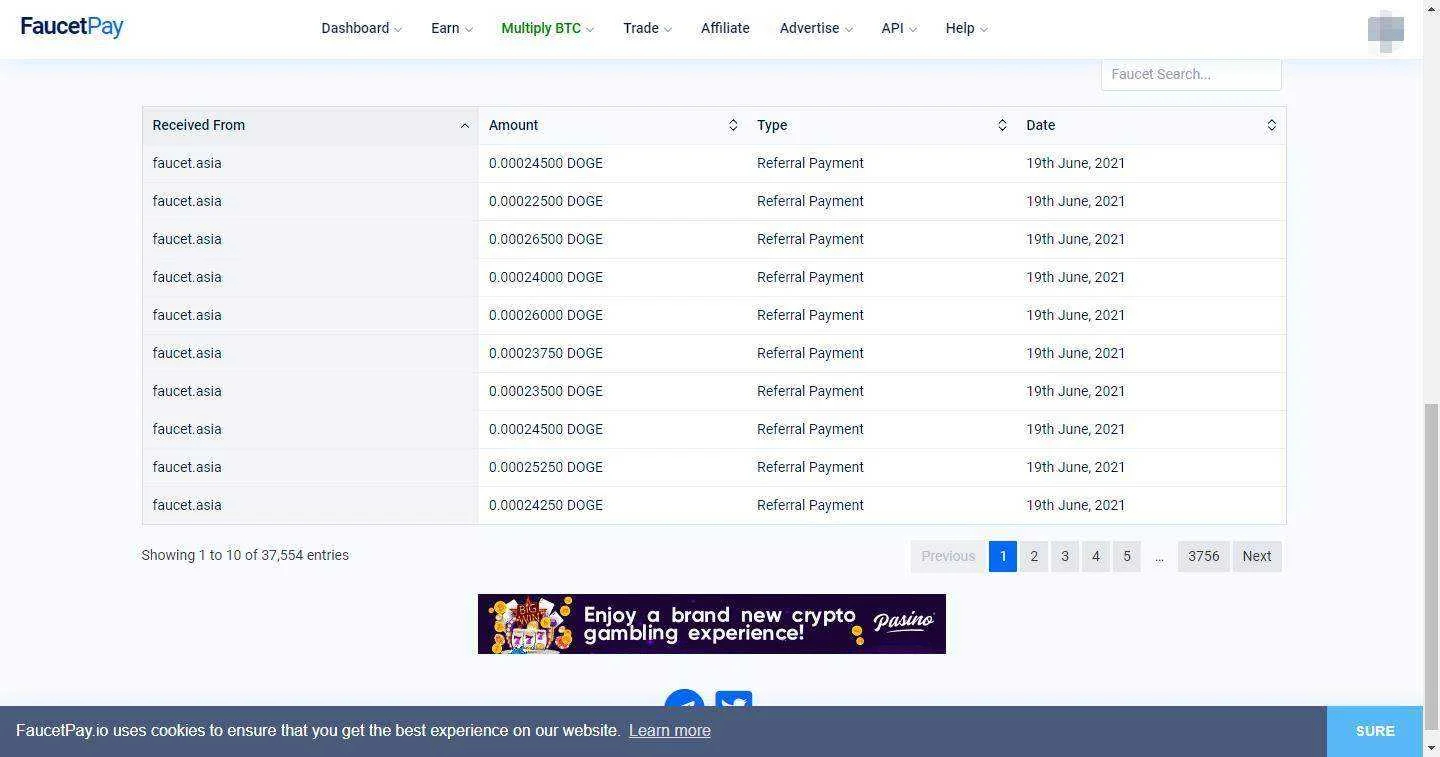This screenshot has width=1440, height=757.
Task: Go to pagination page 2
Action: click(x=1034, y=556)
